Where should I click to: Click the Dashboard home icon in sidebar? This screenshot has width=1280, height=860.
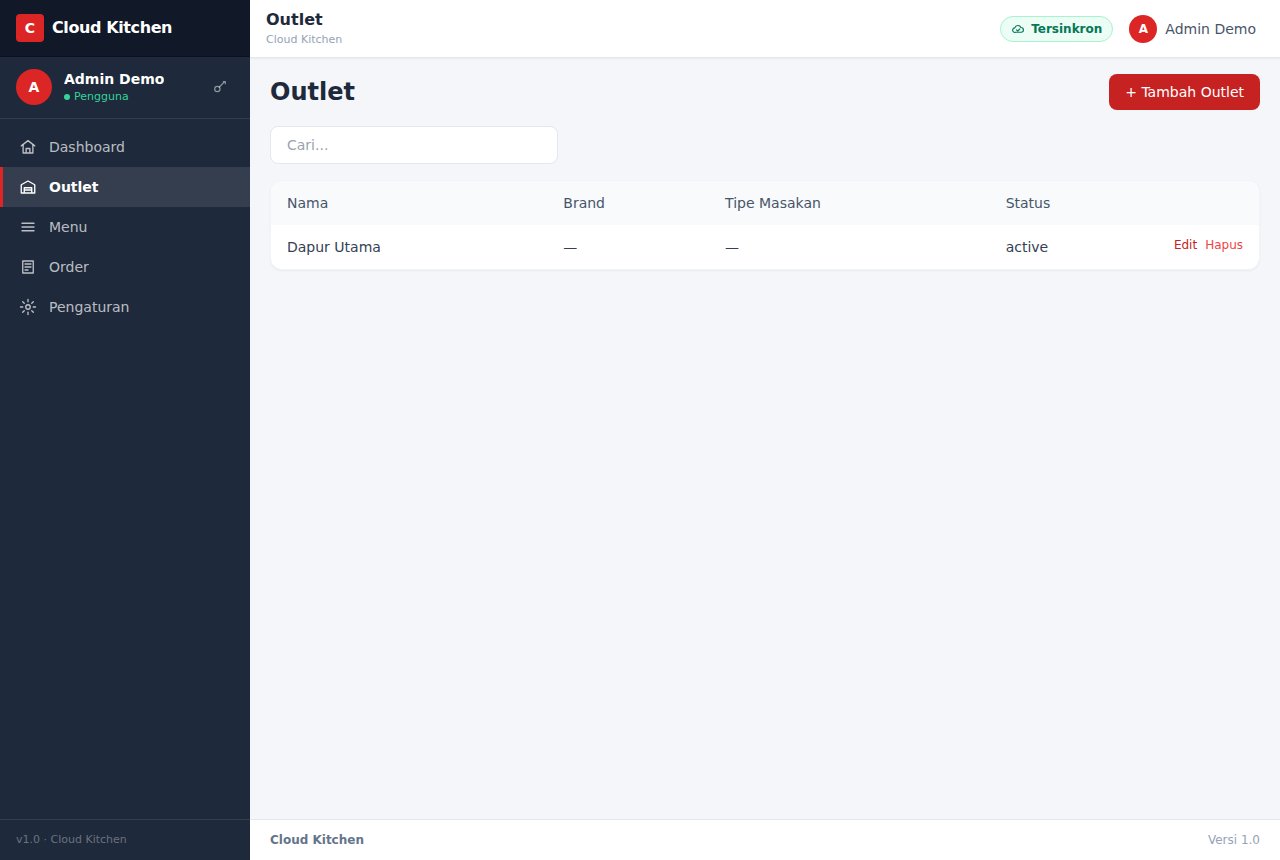[x=28, y=147]
